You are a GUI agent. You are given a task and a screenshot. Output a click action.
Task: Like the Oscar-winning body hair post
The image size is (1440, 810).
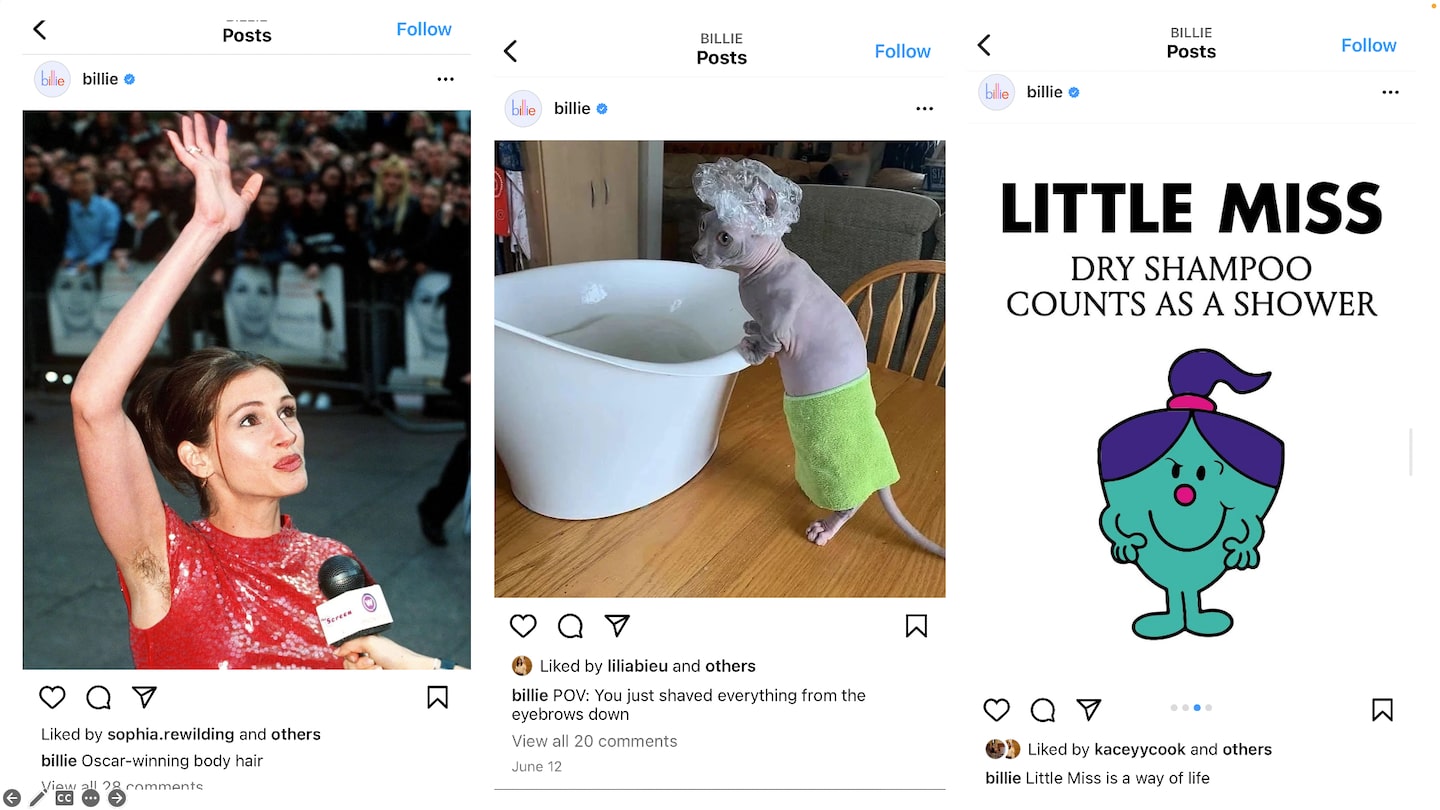tap(52, 697)
